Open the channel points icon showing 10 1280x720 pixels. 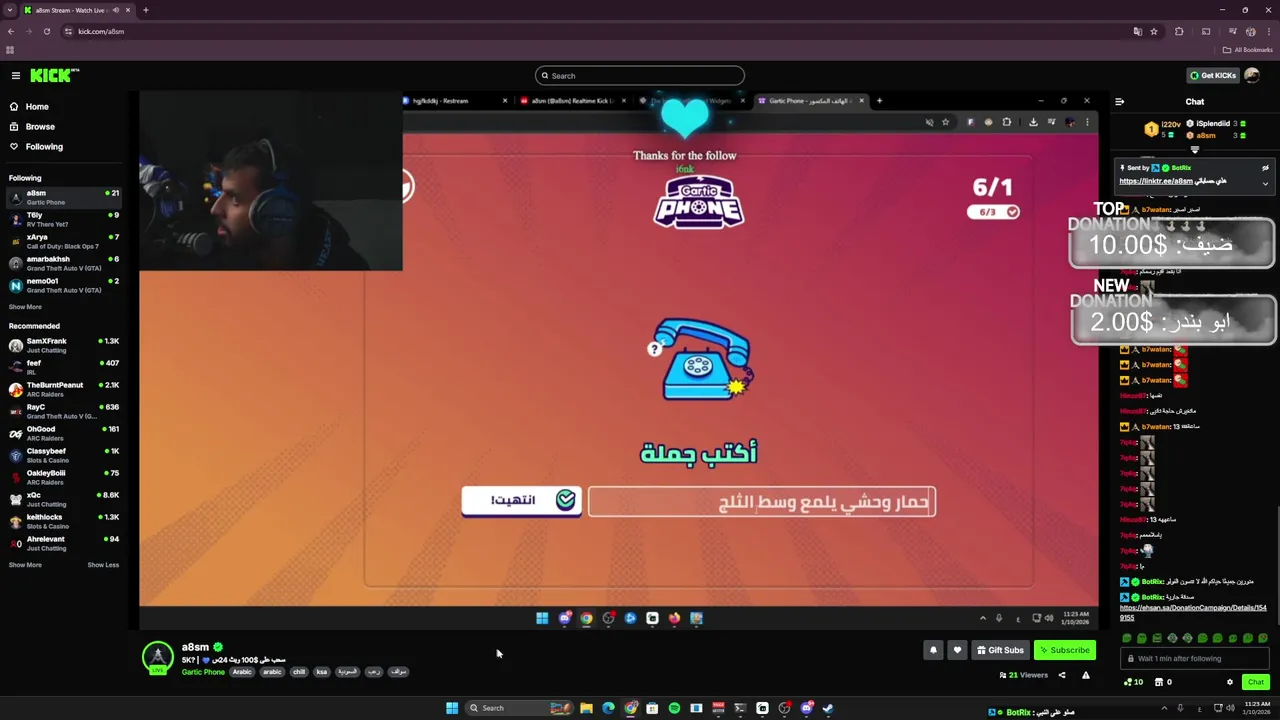(1134, 682)
